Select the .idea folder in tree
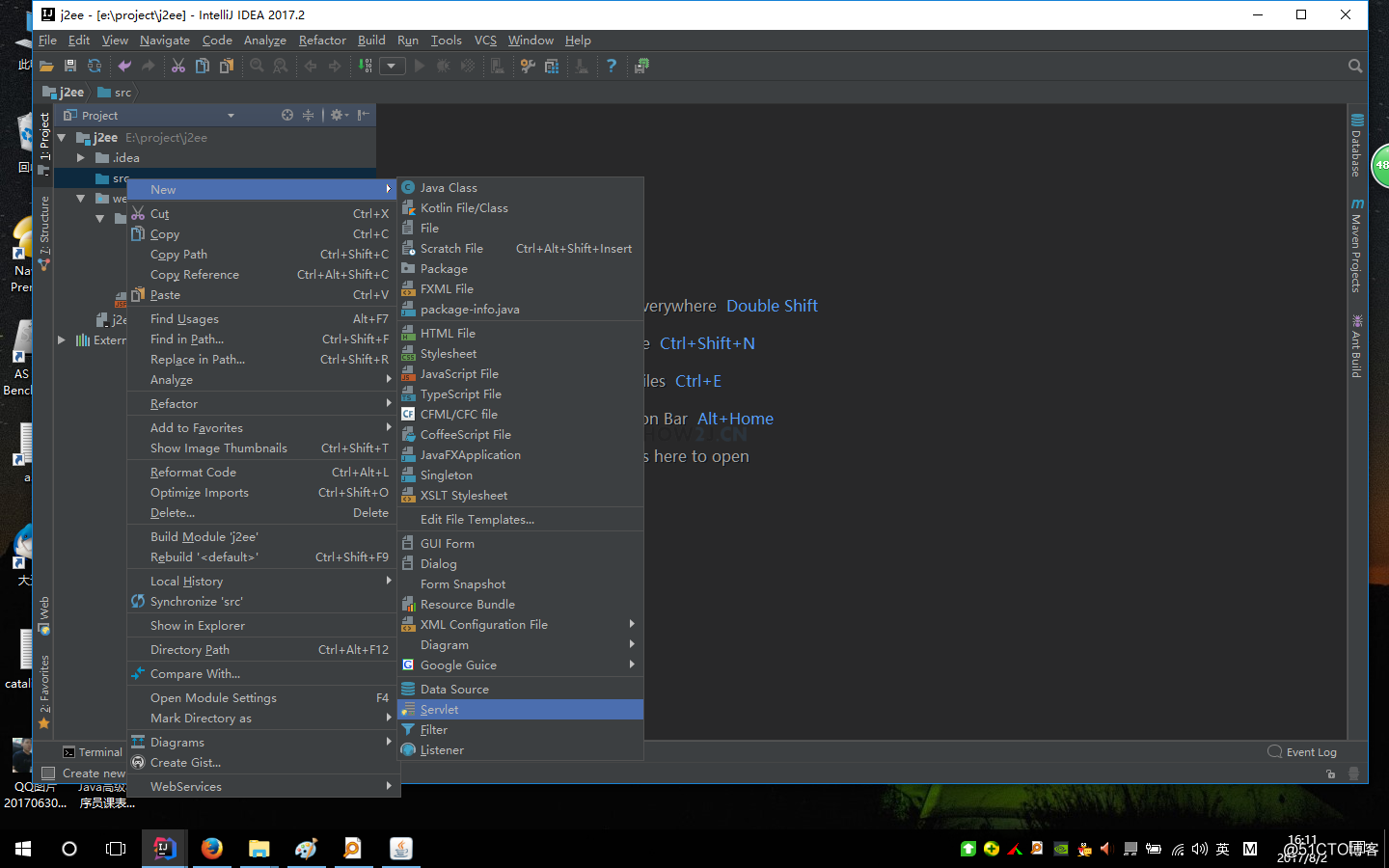Screen dimensions: 1389x868 (x=125, y=157)
